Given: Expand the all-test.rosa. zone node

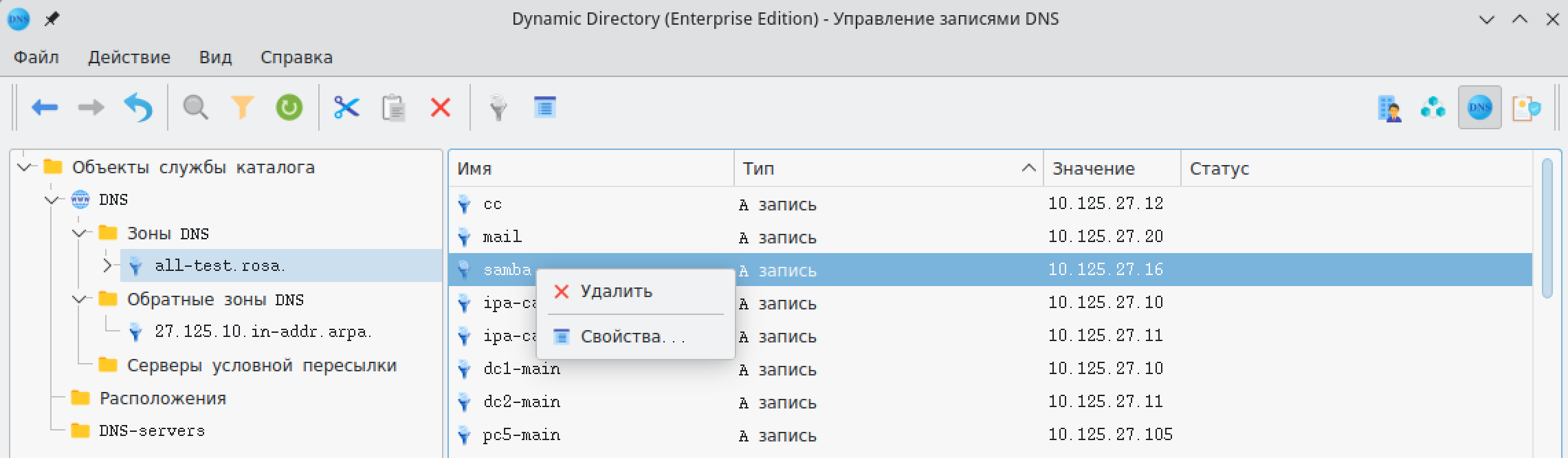Looking at the screenshot, I should [x=107, y=265].
